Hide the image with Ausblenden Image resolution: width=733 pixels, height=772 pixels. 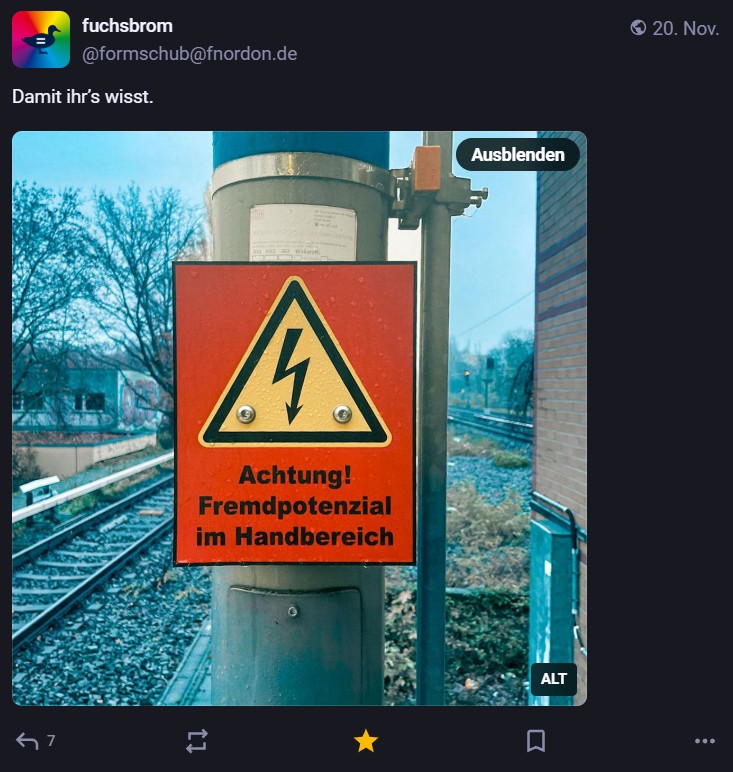tap(518, 155)
